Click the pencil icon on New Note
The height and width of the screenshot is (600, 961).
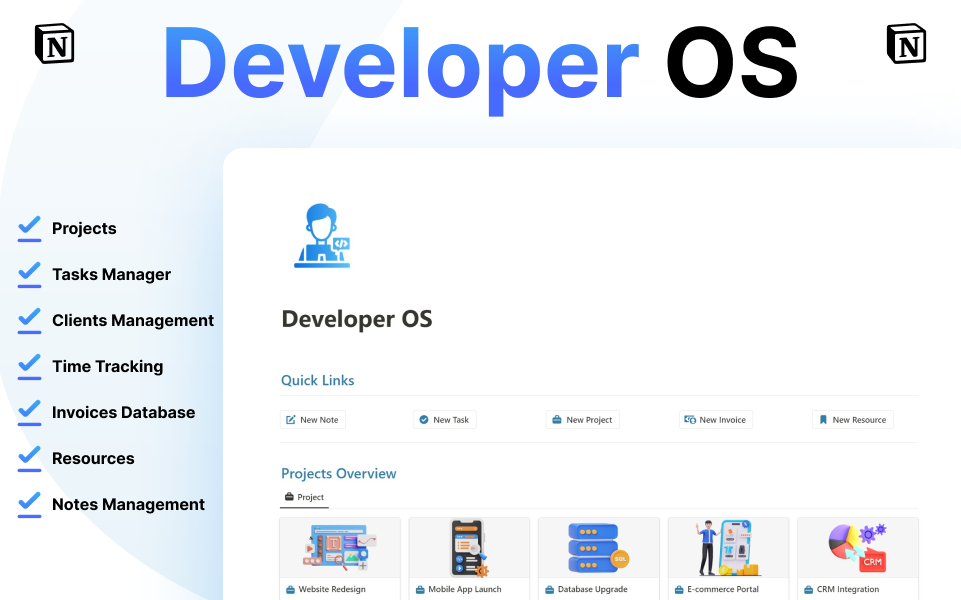[291, 420]
